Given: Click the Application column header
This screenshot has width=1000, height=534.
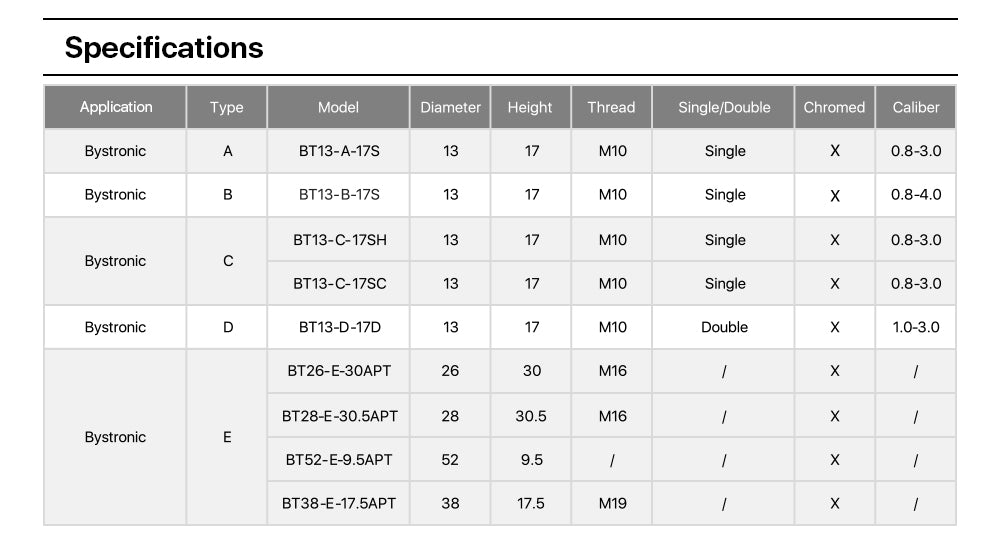Looking at the screenshot, I should [116, 107].
